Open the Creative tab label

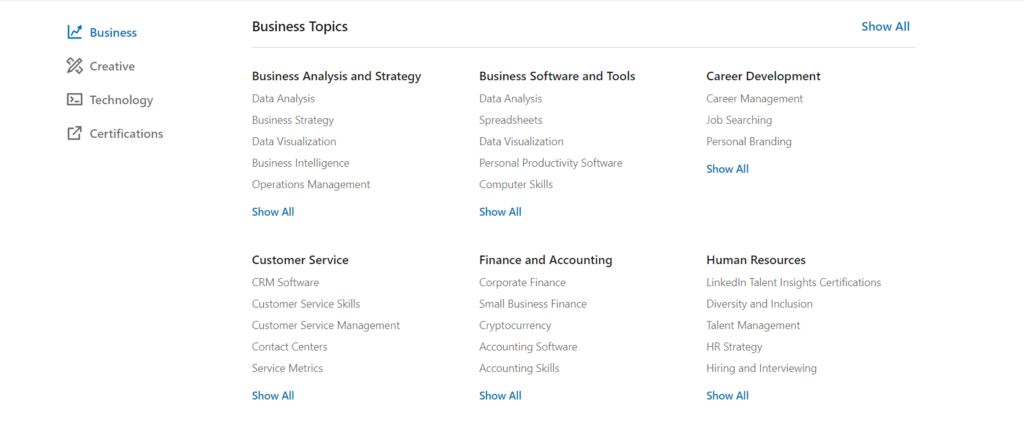coord(112,66)
